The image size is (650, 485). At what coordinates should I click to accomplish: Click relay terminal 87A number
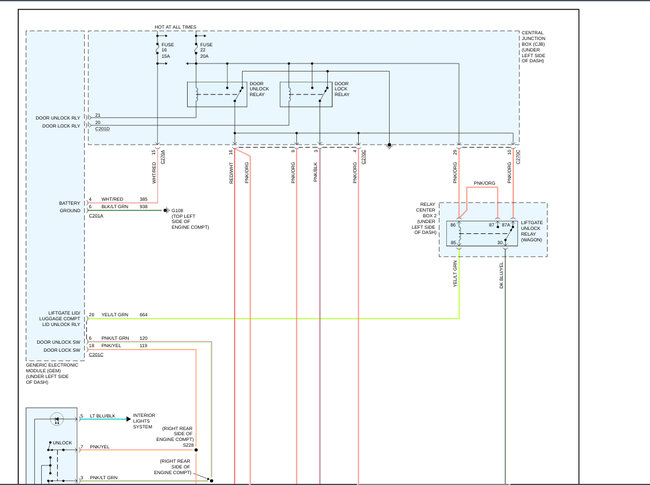[506, 225]
